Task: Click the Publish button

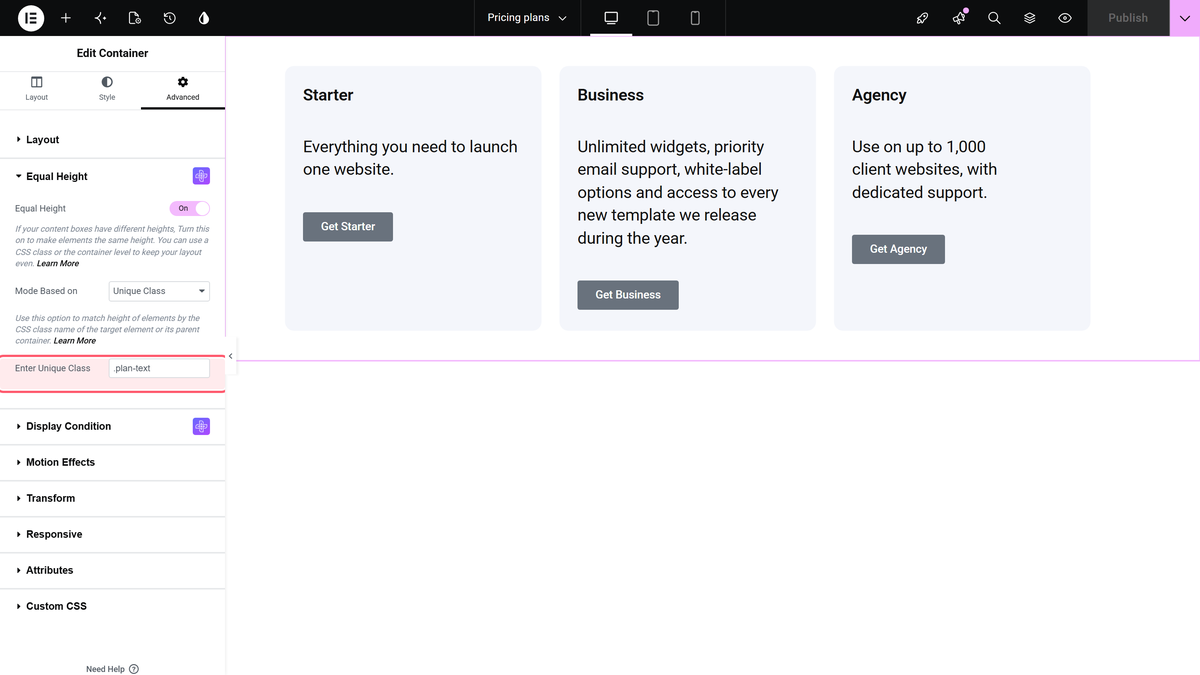Action: [1128, 18]
